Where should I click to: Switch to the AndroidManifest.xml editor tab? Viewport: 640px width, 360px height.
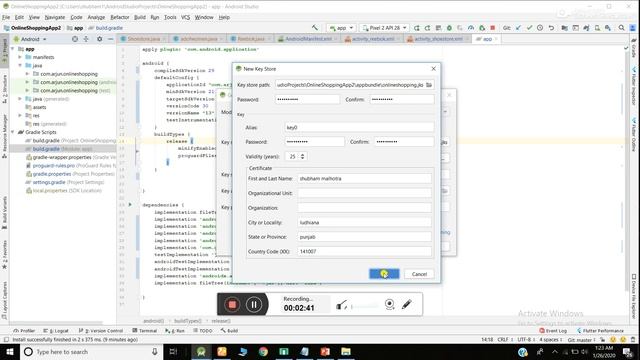308,39
